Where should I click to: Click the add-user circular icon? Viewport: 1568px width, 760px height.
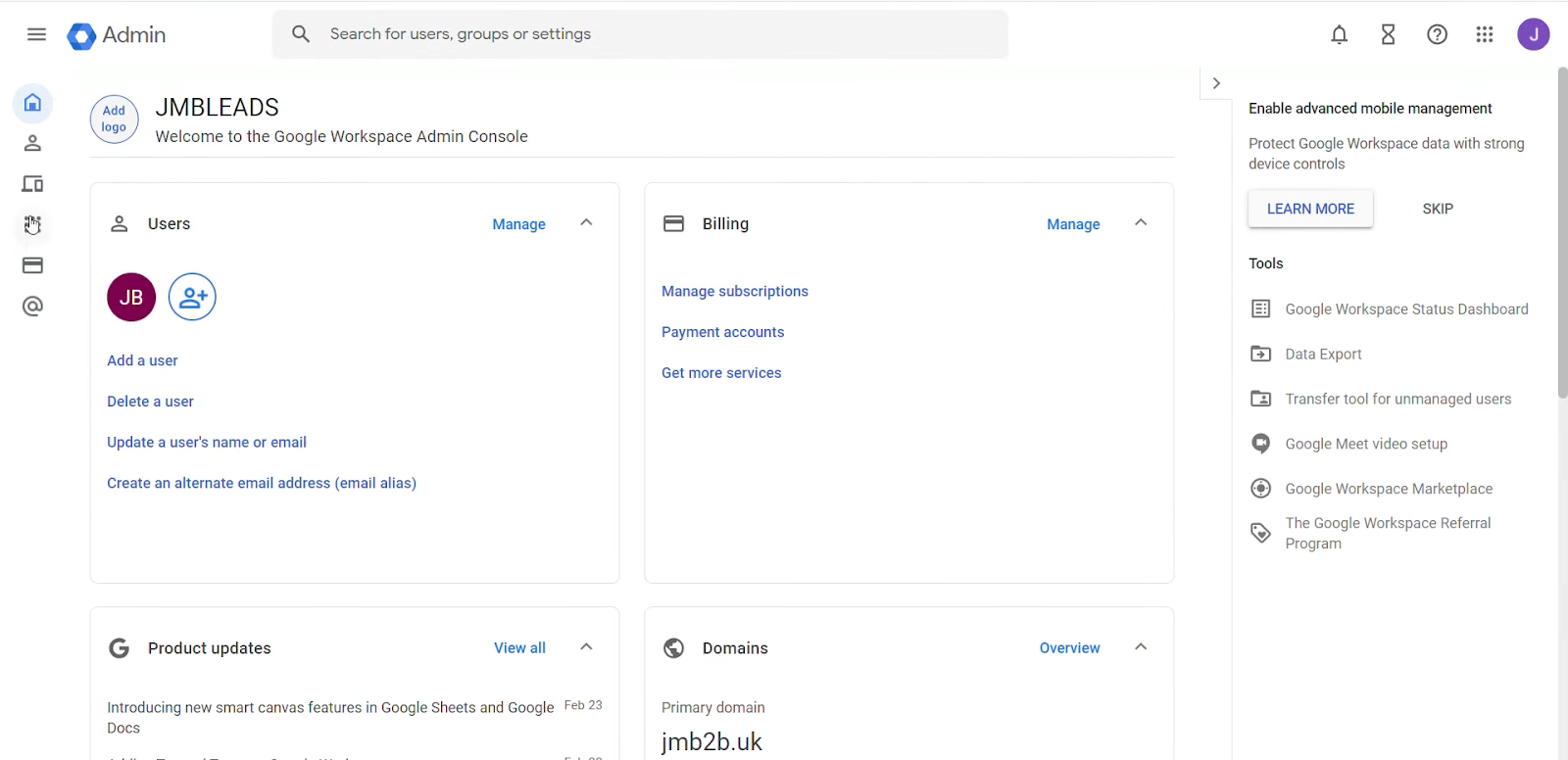(x=192, y=297)
